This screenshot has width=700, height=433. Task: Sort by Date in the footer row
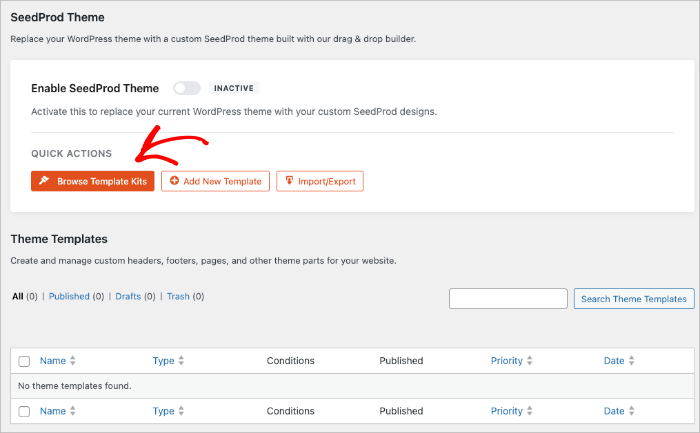click(x=614, y=411)
